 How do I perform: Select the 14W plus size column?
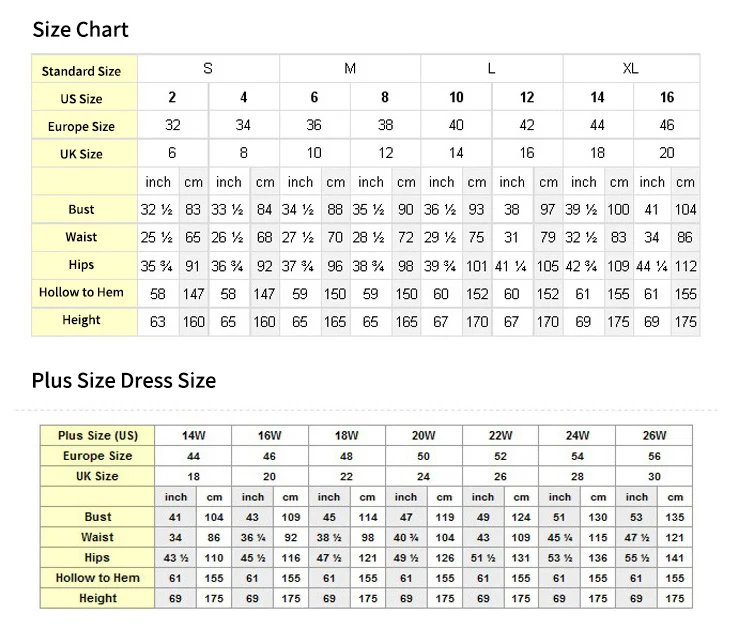[x=193, y=436]
